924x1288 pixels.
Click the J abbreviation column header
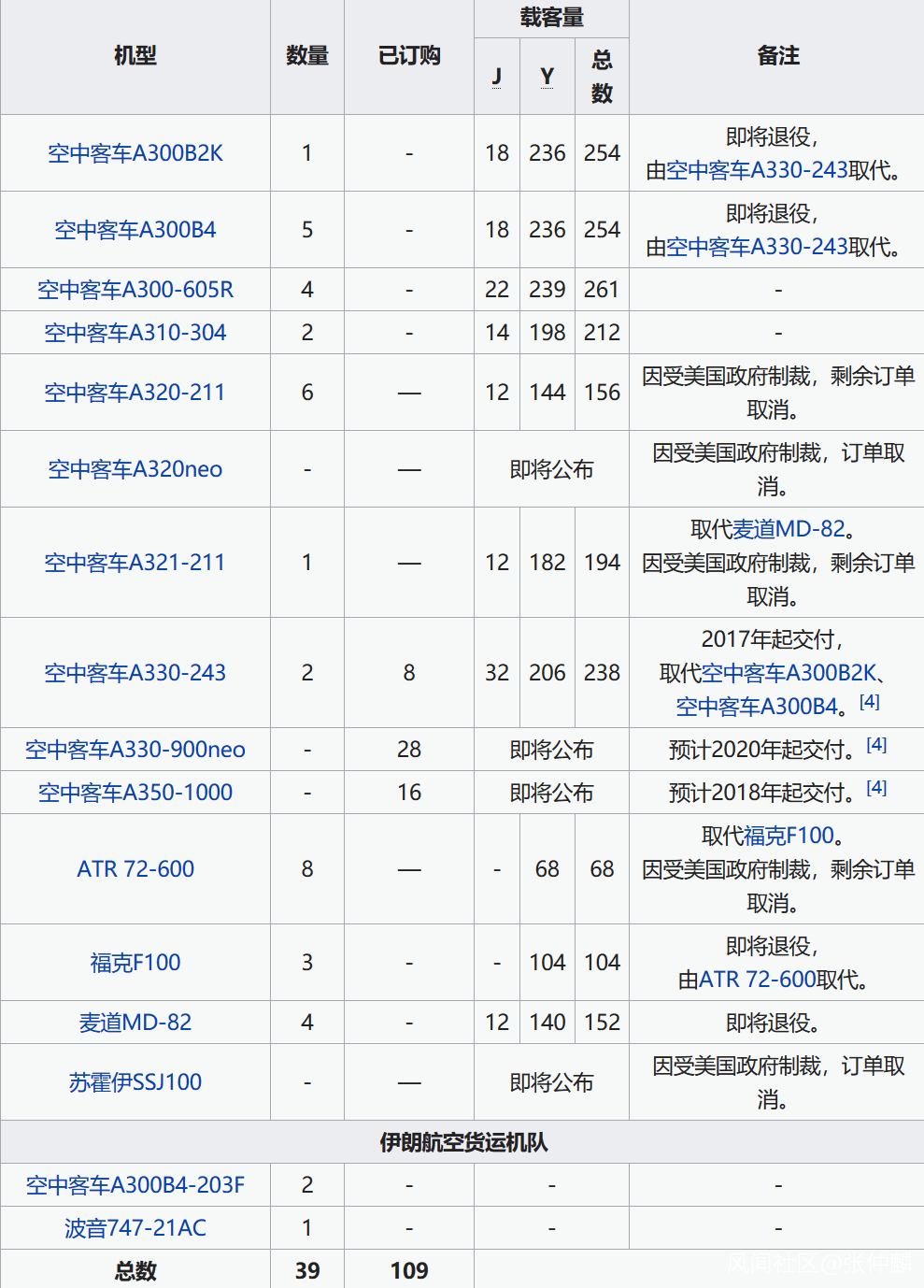click(x=497, y=77)
